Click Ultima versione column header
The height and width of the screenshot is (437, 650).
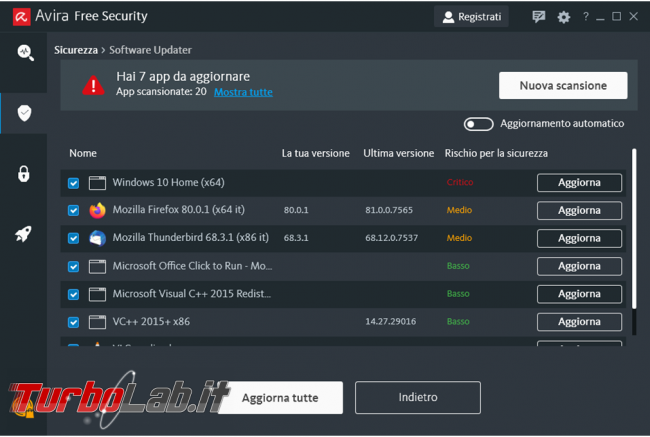point(398,153)
